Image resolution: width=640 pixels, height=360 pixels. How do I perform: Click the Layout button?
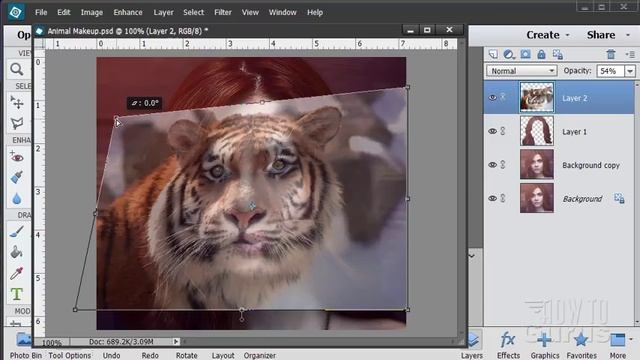(x=223, y=355)
